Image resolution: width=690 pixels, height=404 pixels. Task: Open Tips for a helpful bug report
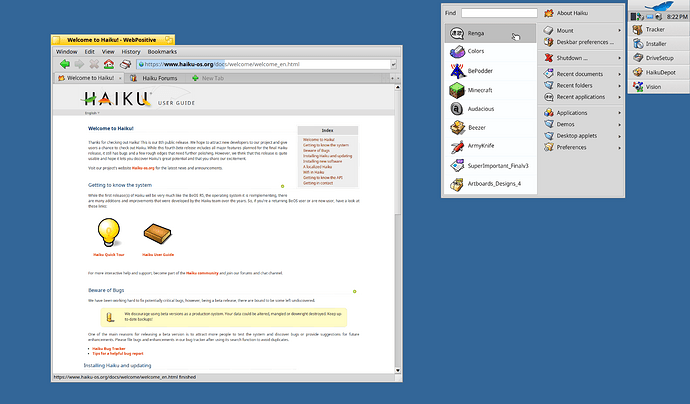point(118,353)
